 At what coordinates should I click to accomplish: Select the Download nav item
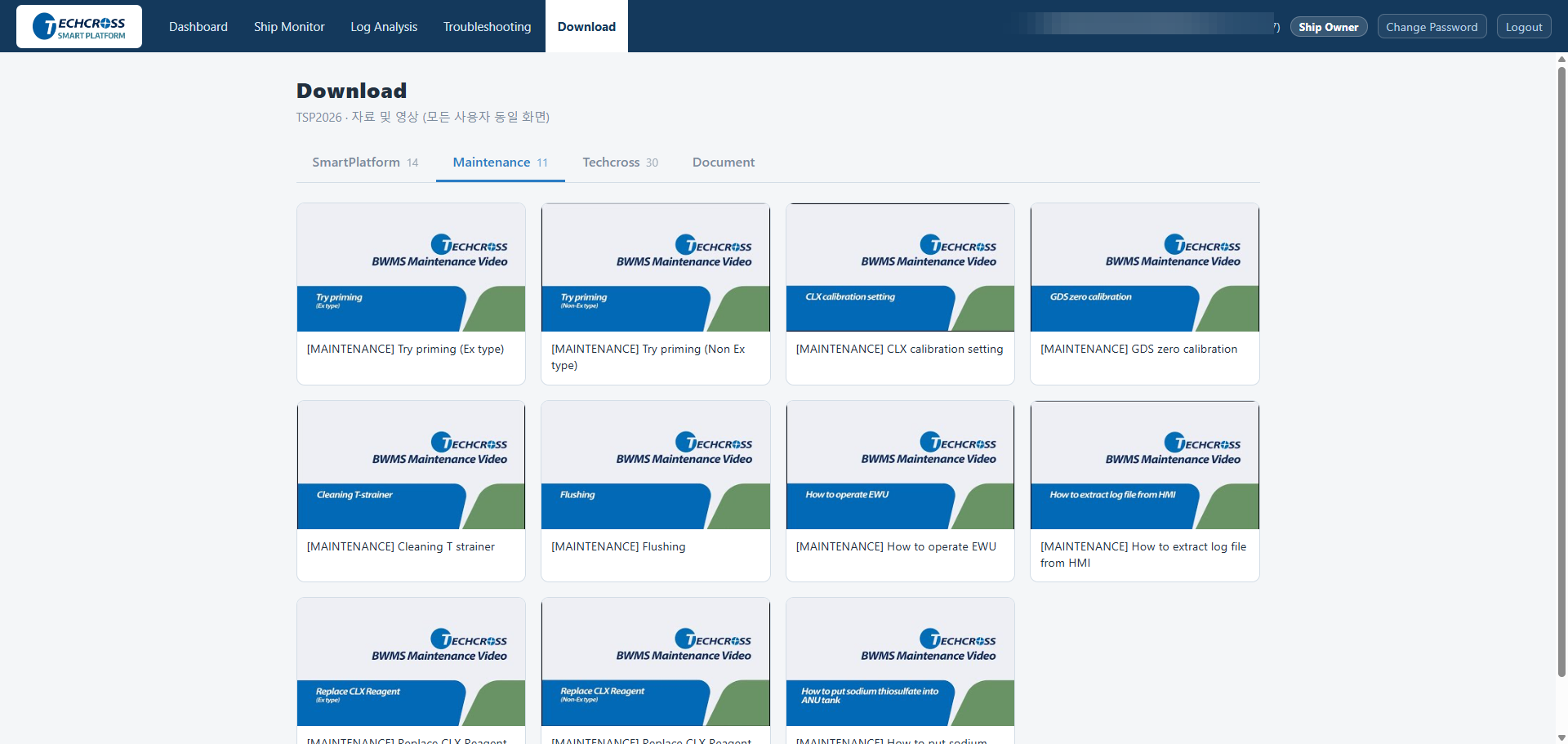(x=586, y=27)
